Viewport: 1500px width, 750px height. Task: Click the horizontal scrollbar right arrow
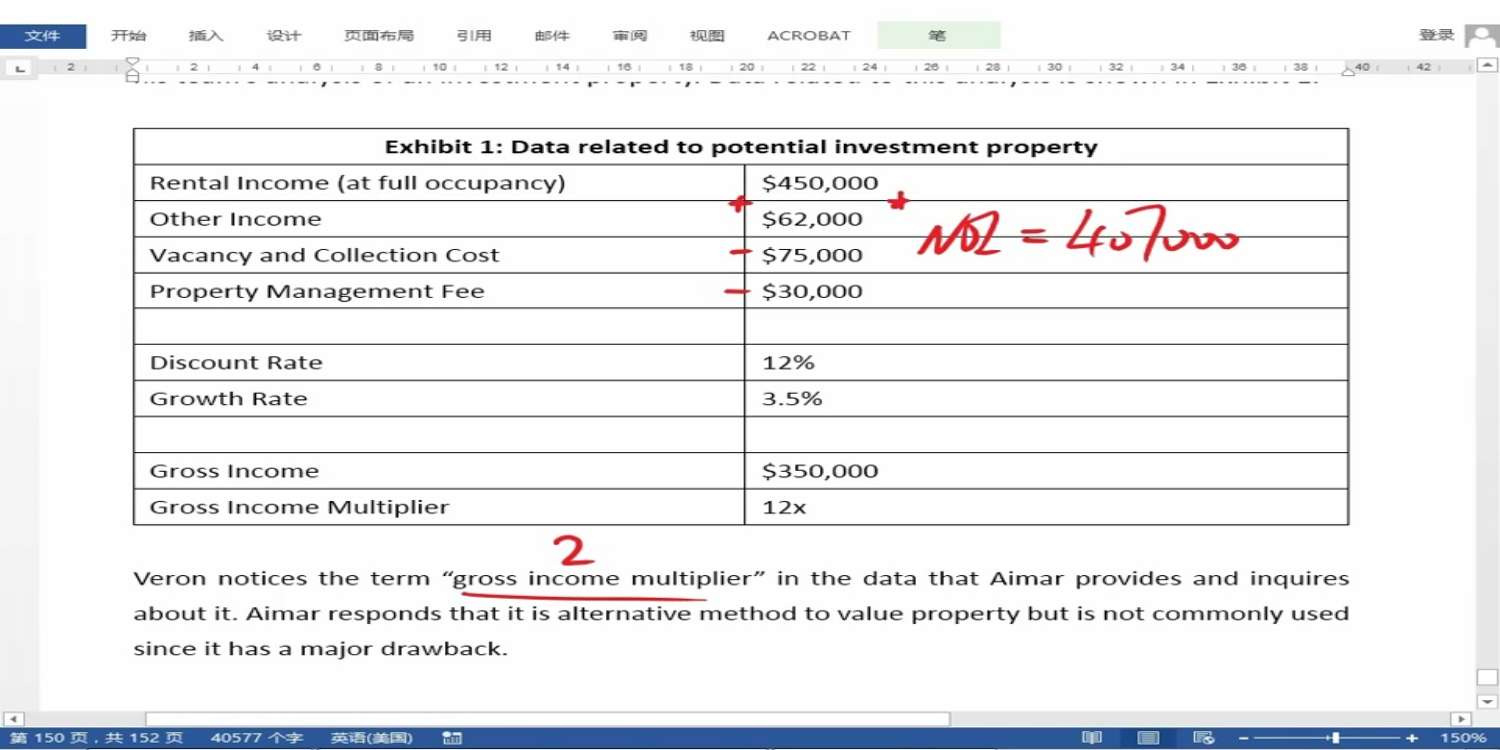(x=1461, y=719)
